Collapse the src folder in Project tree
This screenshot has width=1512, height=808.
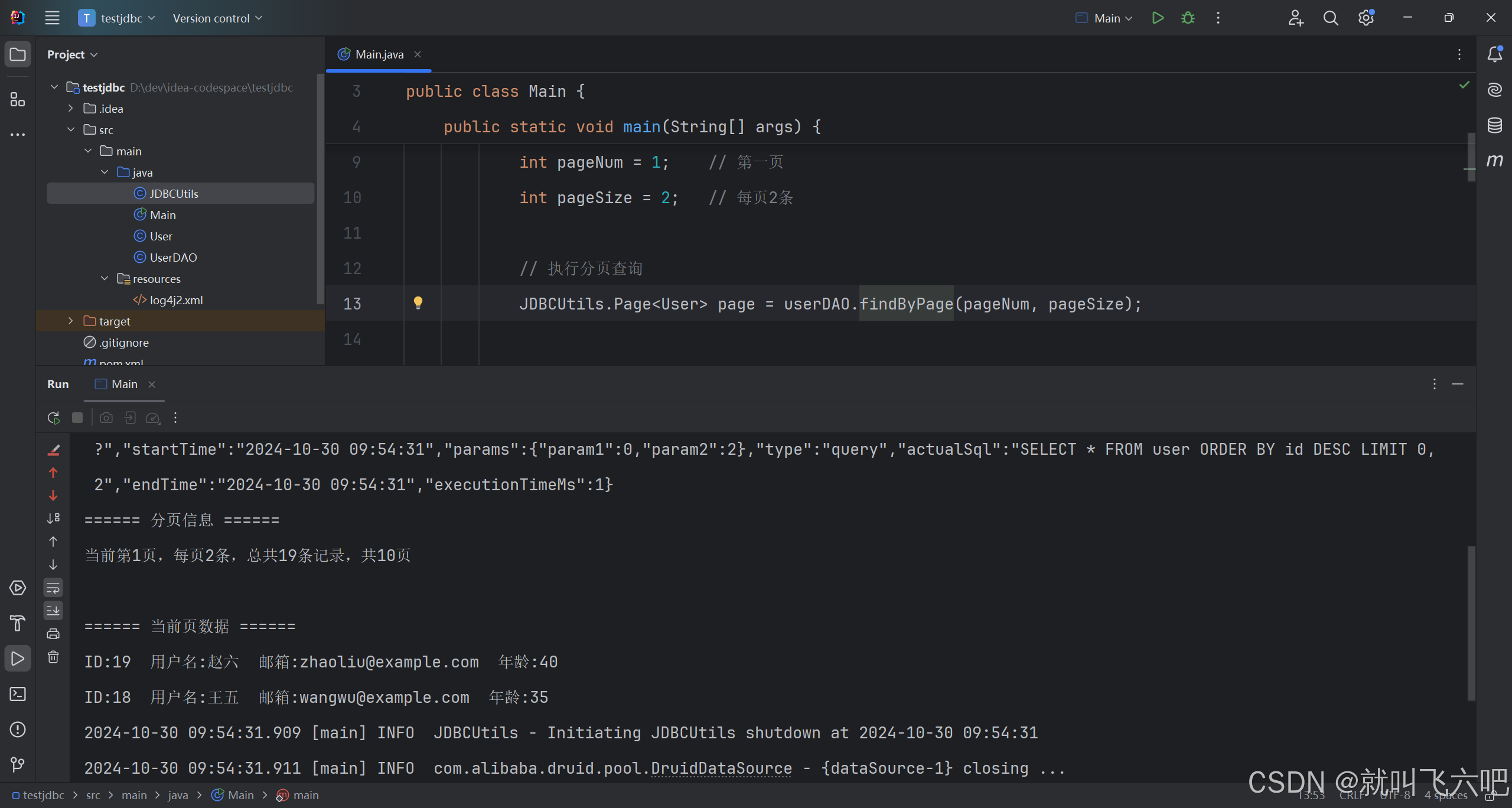(71, 129)
